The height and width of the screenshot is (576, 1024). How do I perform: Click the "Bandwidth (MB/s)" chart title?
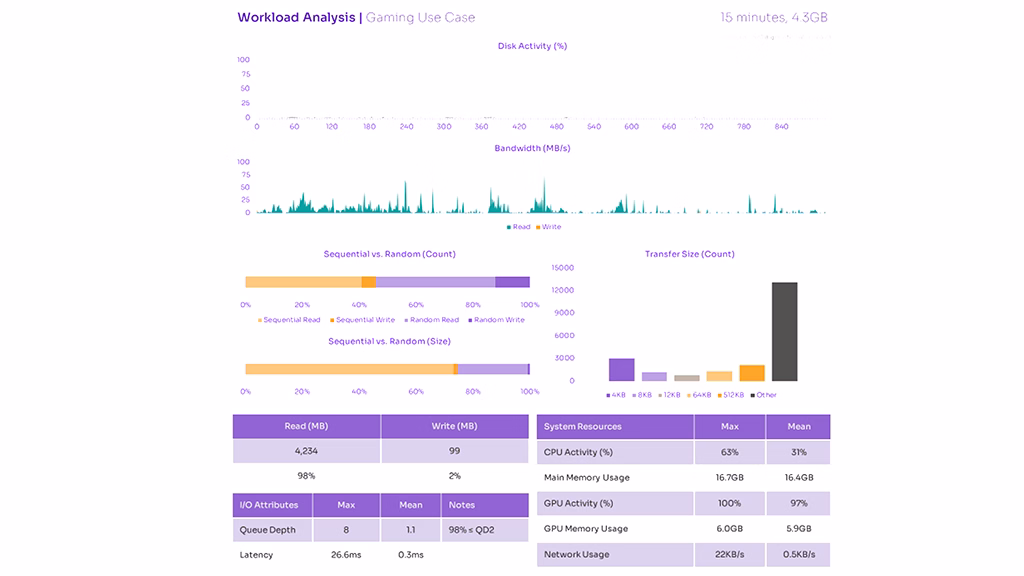[532, 148]
